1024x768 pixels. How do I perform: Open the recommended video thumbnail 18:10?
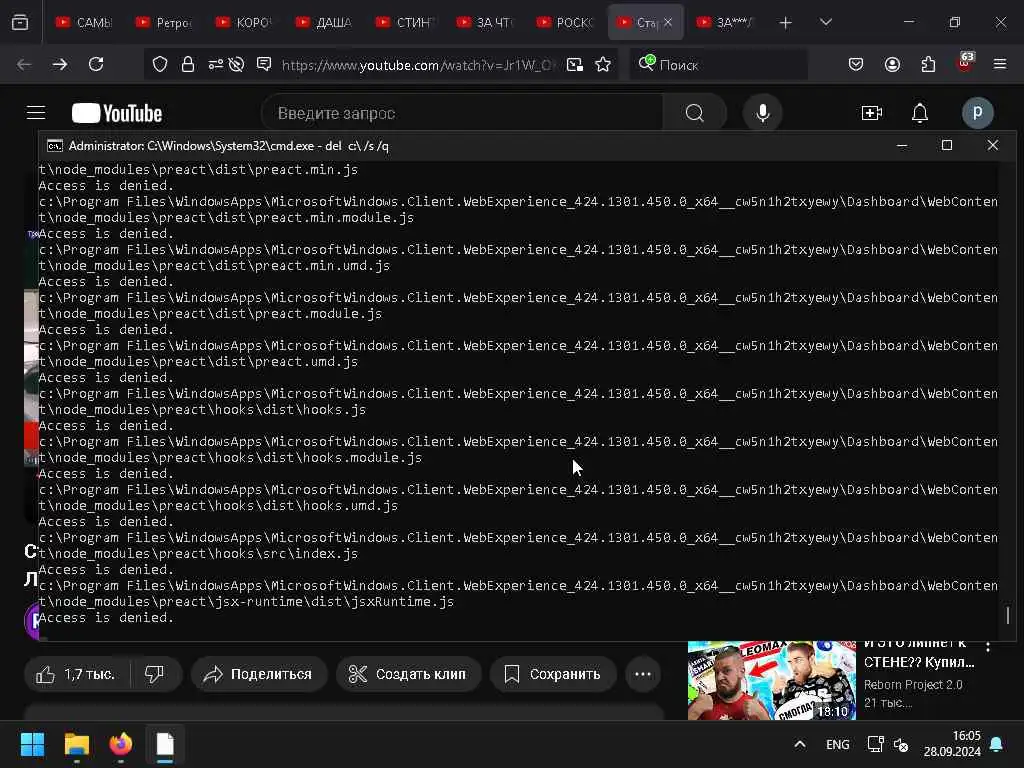coord(771,680)
